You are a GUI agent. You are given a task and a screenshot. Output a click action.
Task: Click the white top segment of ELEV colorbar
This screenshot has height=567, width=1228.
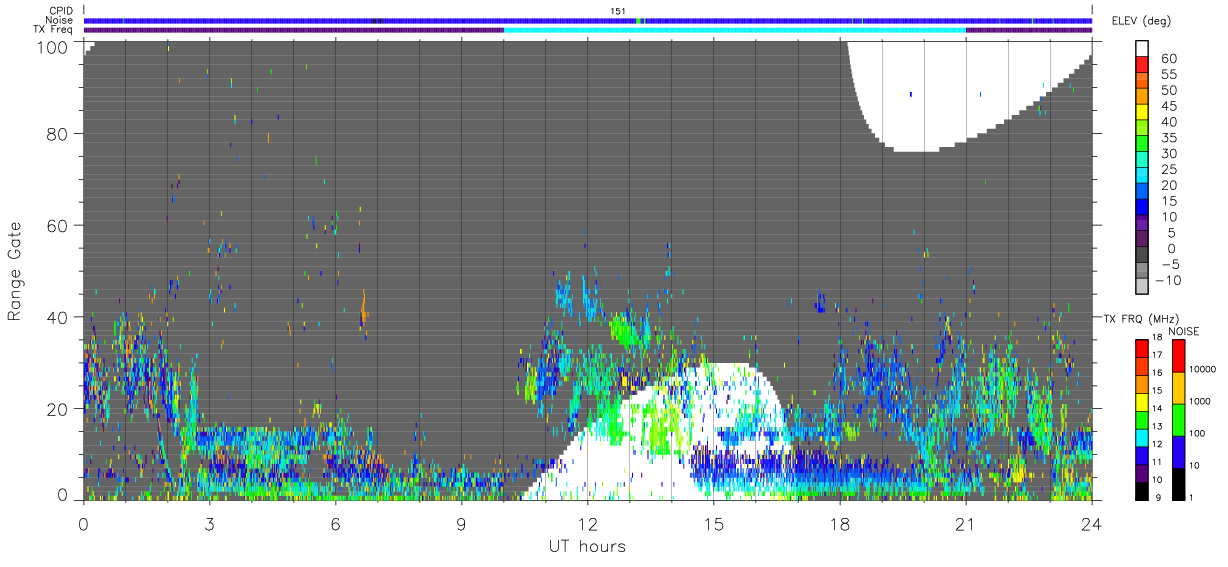pyautogui.click(x=1143, y=49)
